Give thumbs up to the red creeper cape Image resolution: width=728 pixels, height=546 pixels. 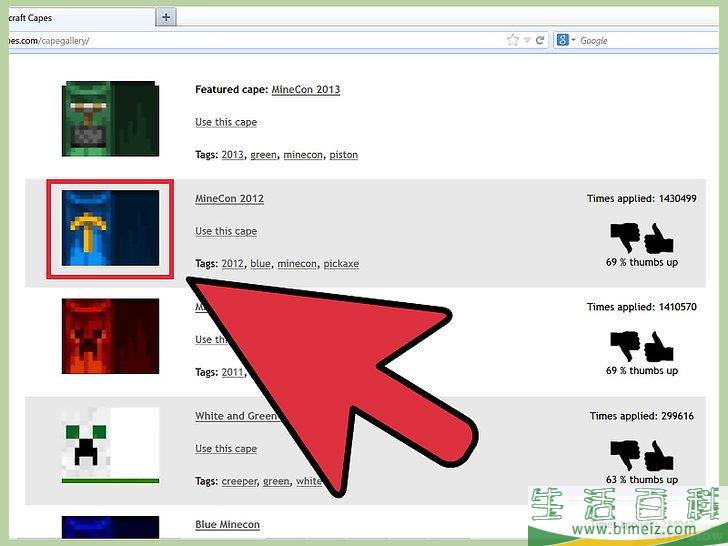pyautogui.click(x=659, y=347)
